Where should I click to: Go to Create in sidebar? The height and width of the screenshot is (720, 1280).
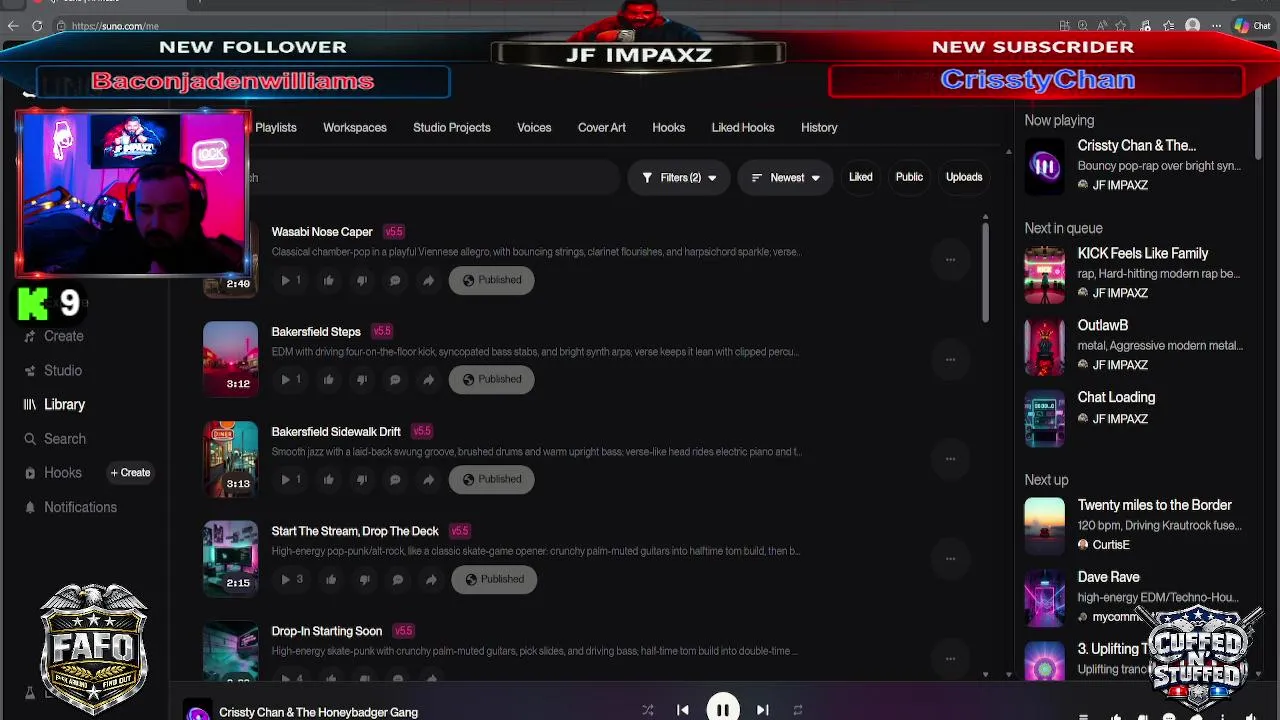click(x=54, y=336)
